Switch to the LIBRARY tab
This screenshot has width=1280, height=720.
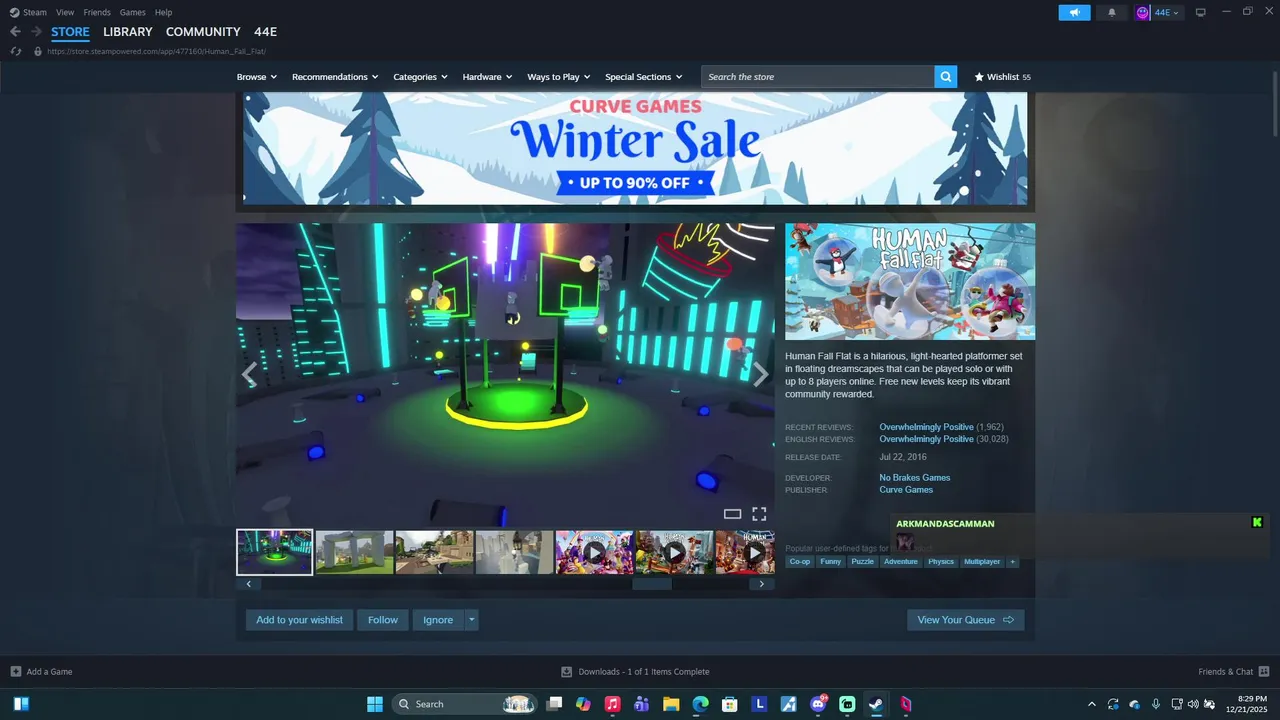pos(128,32)
